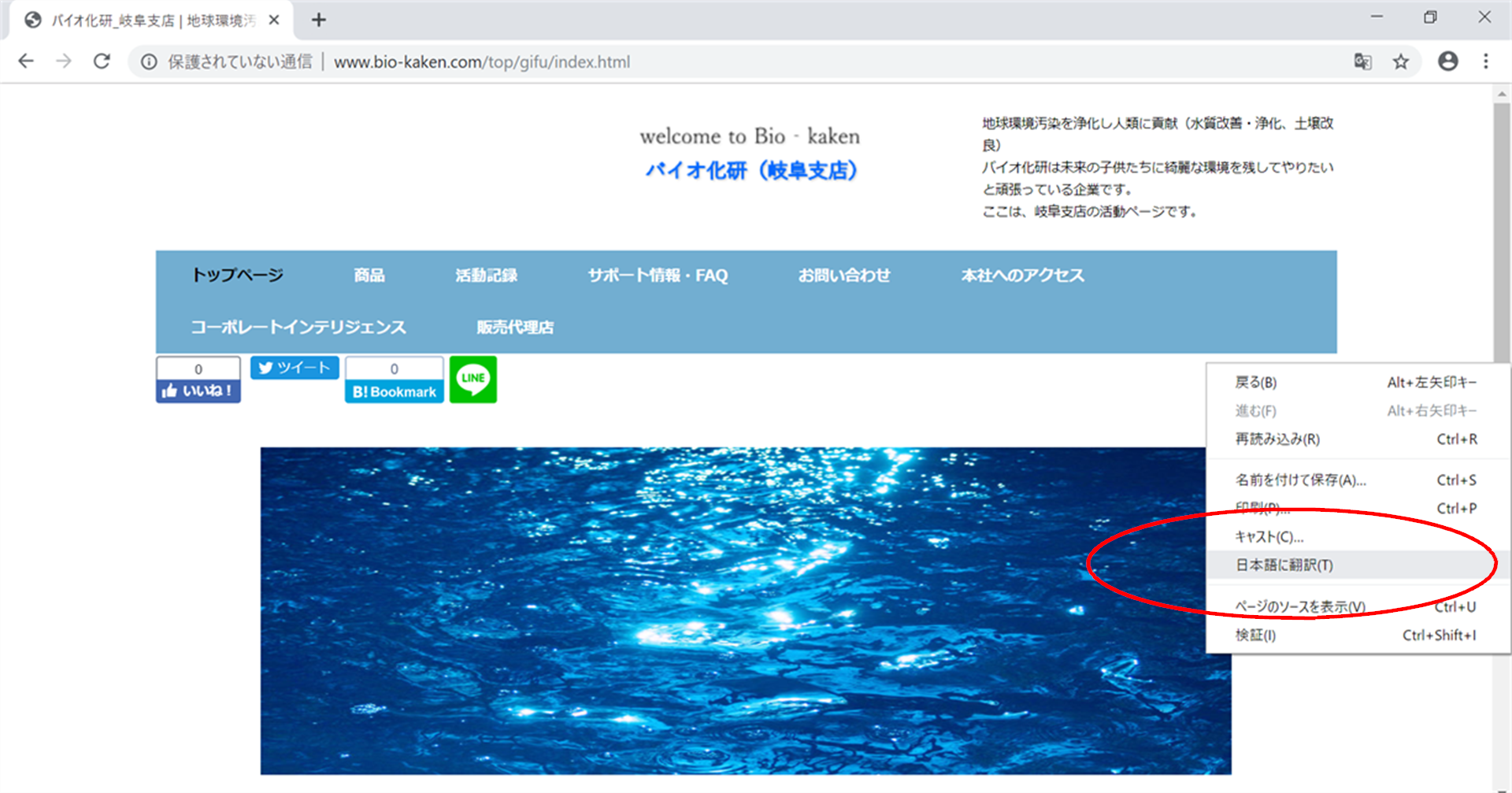Open the 活動記録 navigation item
This screenshot has height=793, width=1512.
pyautogui.click(x=486, y=275)
